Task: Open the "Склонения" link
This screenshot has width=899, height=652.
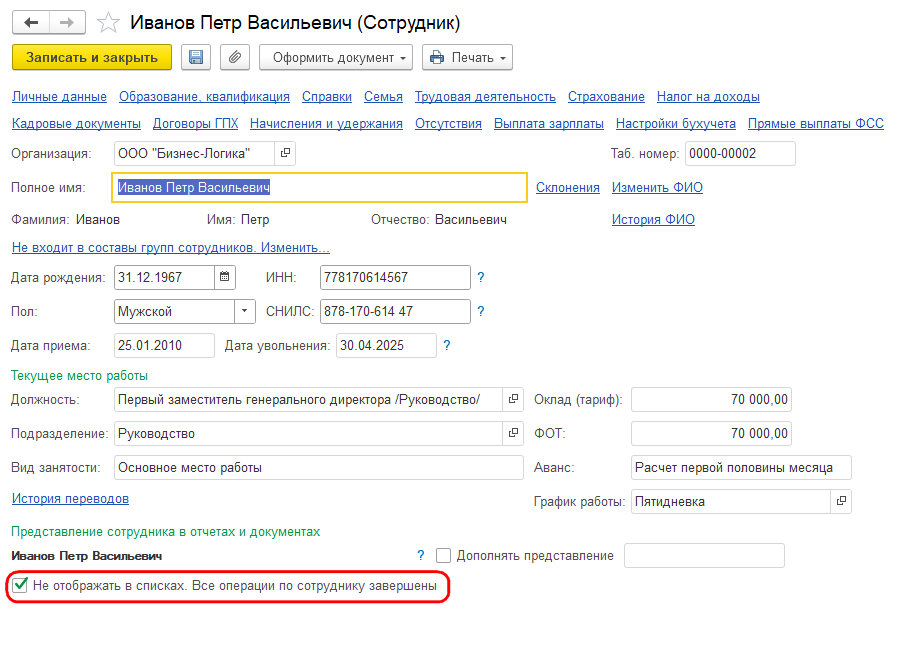Action: [x=568, y=188]
